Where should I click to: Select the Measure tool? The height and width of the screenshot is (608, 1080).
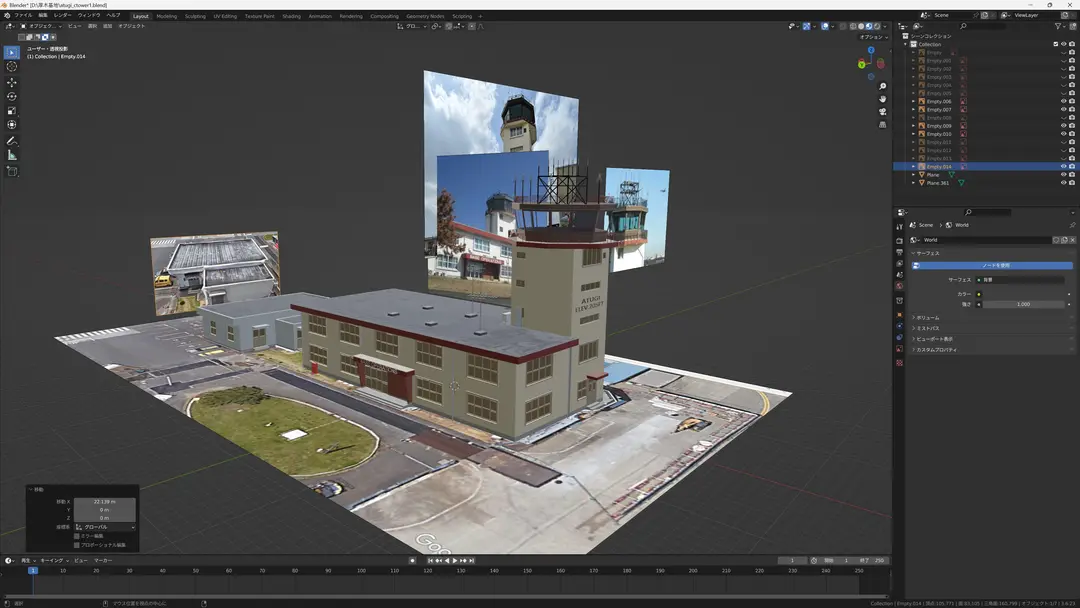pos(12,156)
